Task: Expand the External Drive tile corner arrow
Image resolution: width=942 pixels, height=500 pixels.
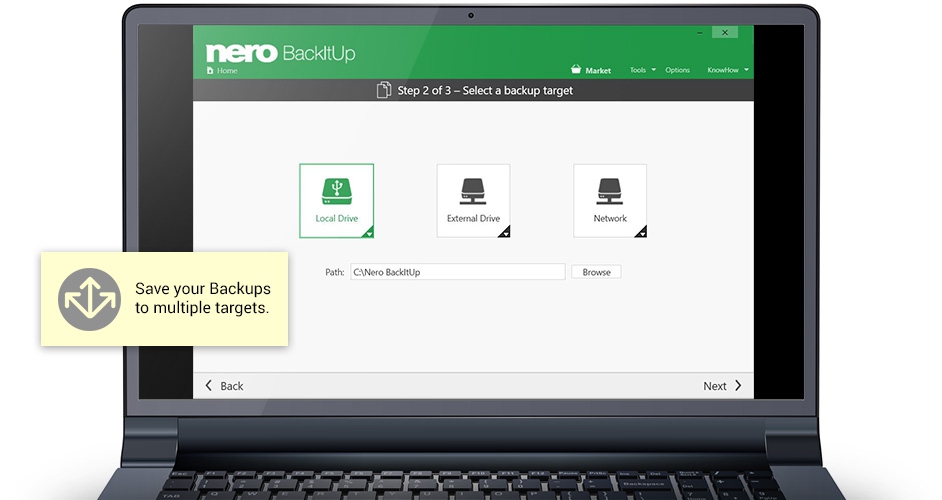Action: [x=505, y=233]
